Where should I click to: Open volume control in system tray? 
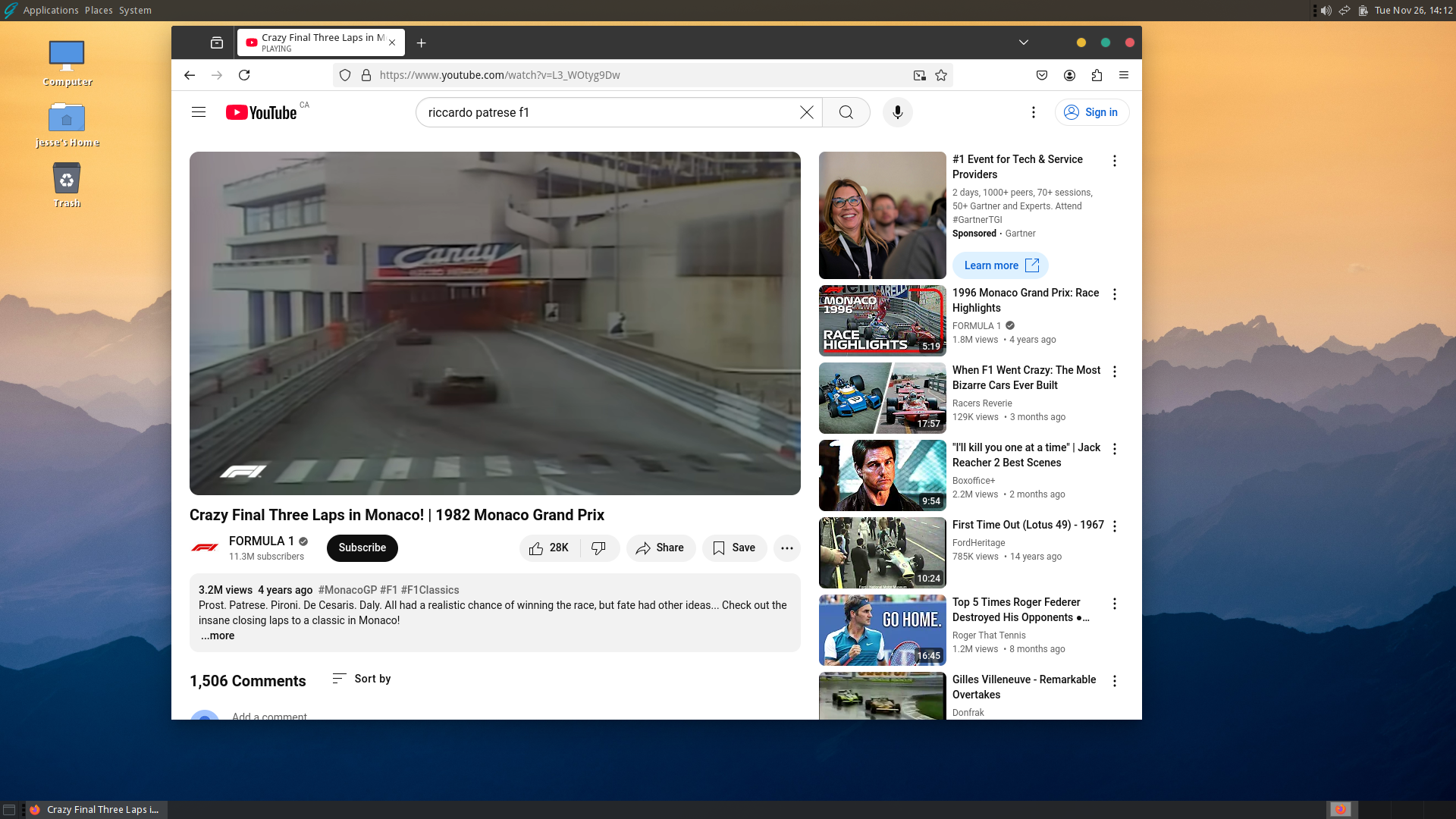[1326, 10]
